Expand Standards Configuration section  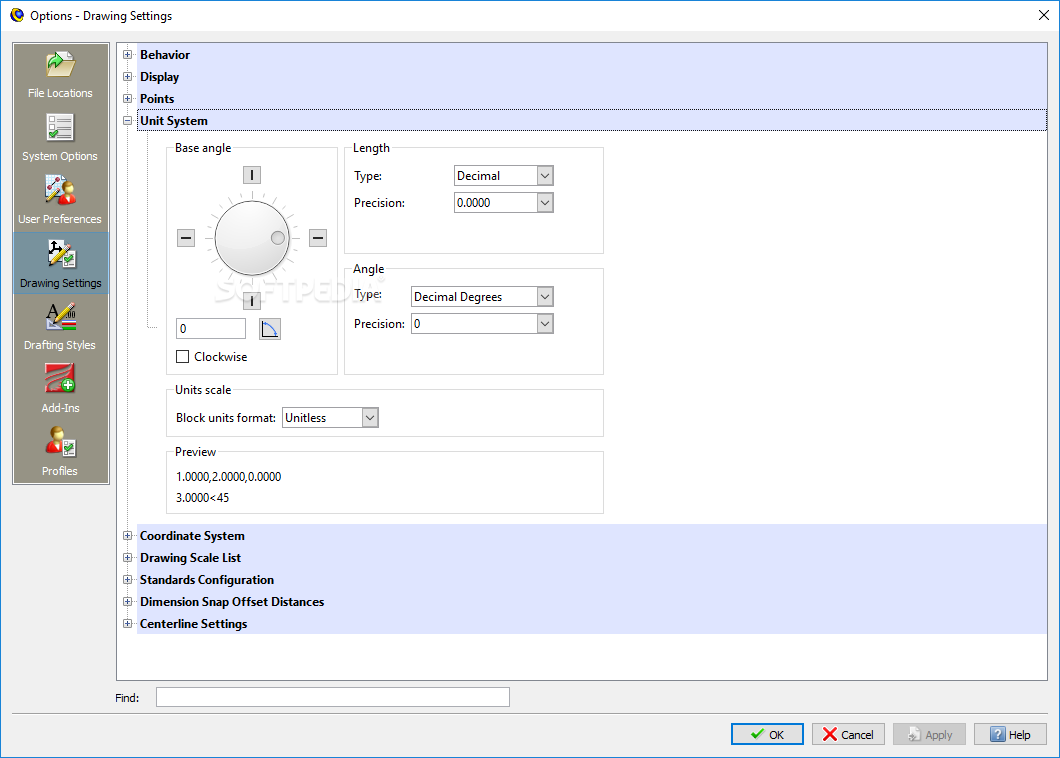pos(127,579)
